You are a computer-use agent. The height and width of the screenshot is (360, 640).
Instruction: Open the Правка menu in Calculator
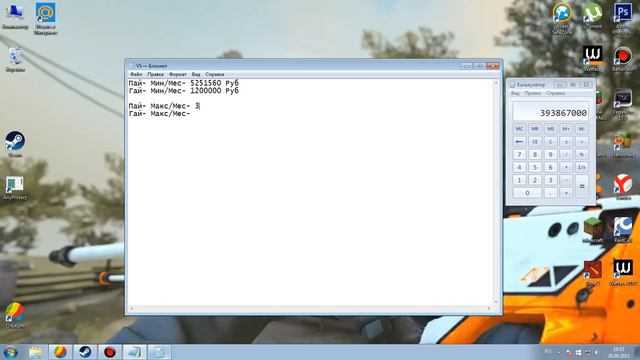(x=533, y=93)
